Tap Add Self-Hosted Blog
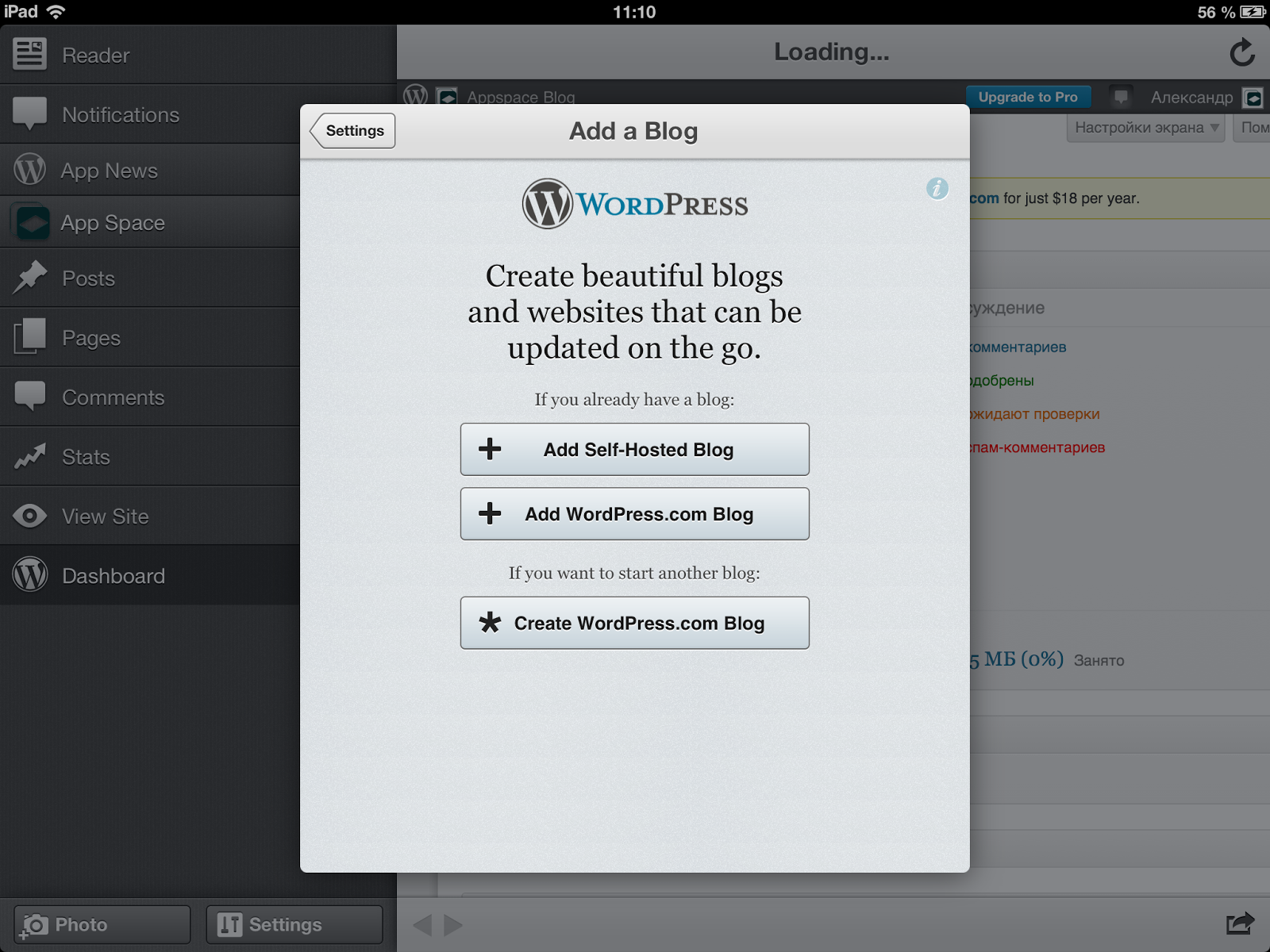 pos(635,449)
